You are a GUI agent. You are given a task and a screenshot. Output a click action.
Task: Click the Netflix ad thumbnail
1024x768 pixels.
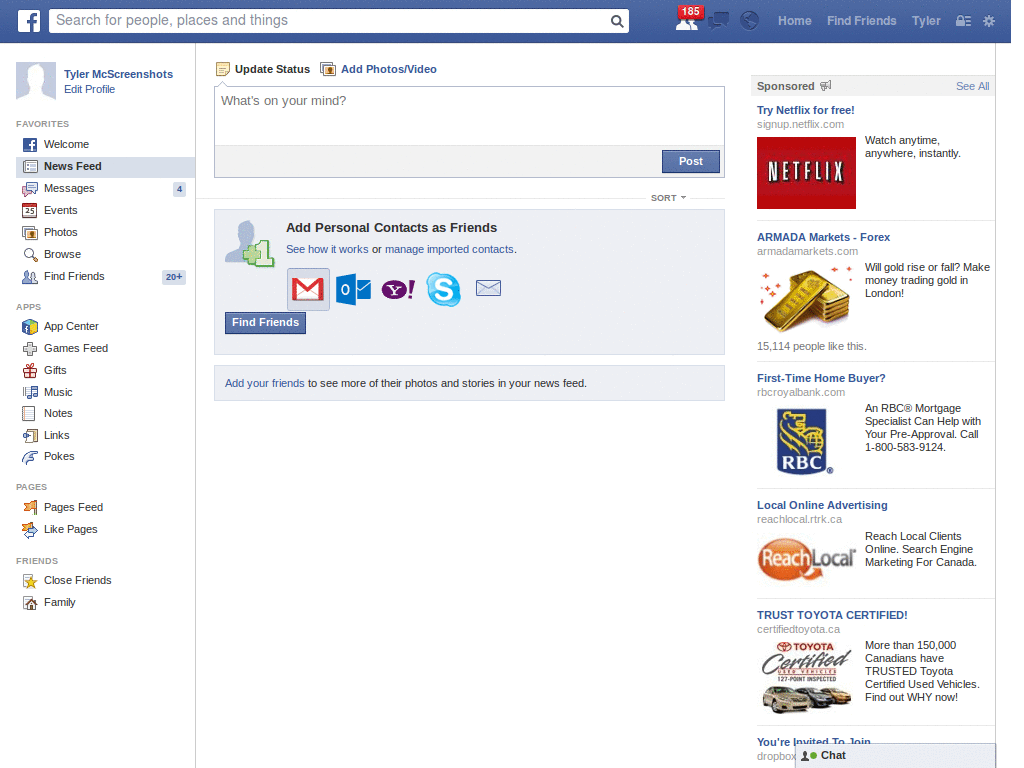pyautogui.click(x=806, y=173)
